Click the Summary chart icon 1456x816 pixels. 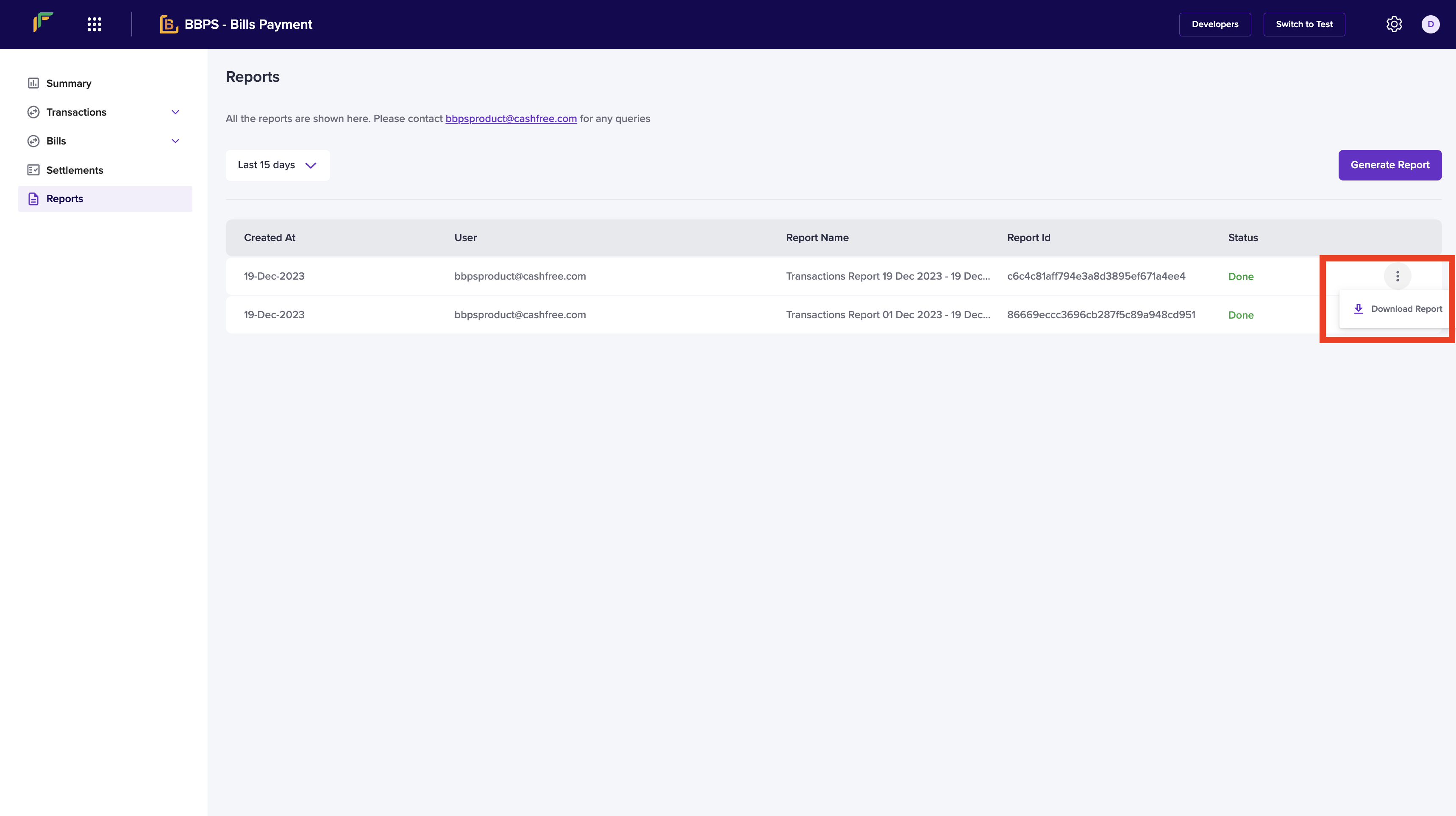[33, 83]
